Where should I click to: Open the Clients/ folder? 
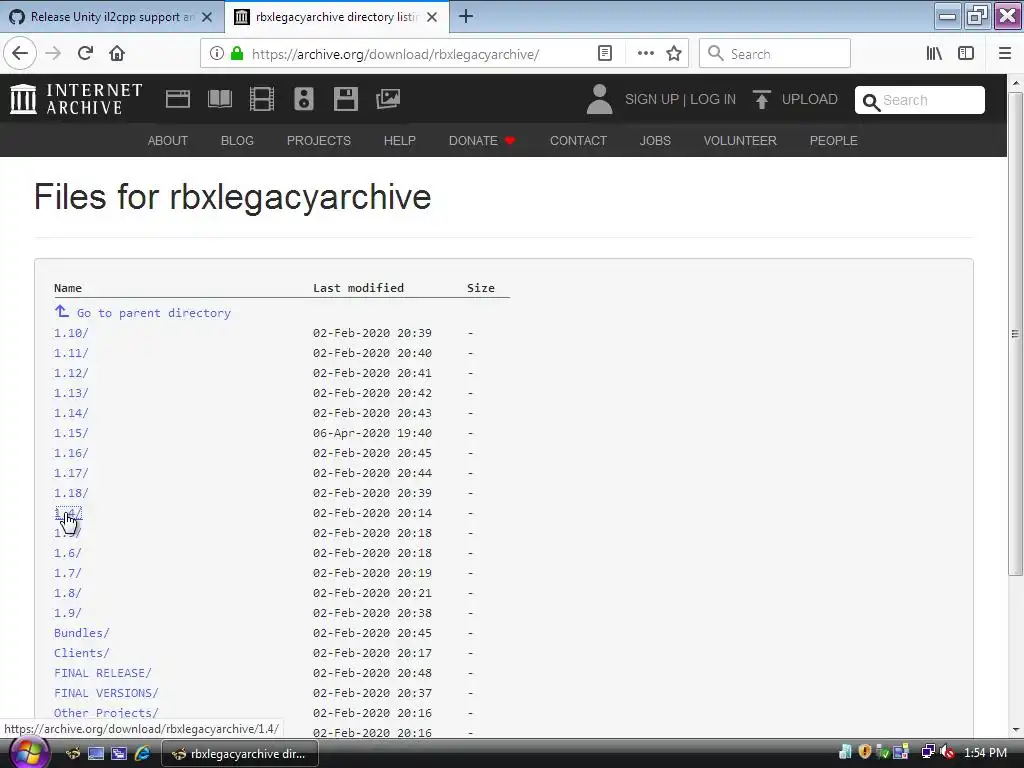(x=82, y=653)
